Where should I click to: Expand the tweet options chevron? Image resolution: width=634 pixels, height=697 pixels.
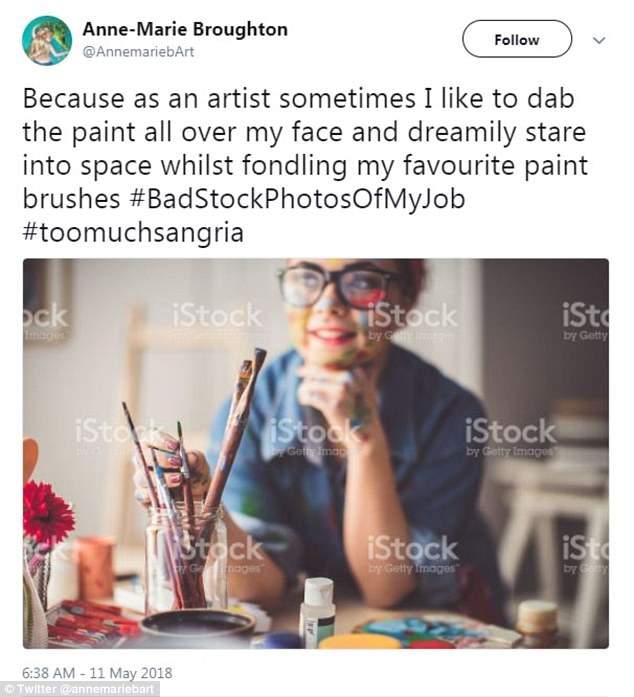coord(599,40)
